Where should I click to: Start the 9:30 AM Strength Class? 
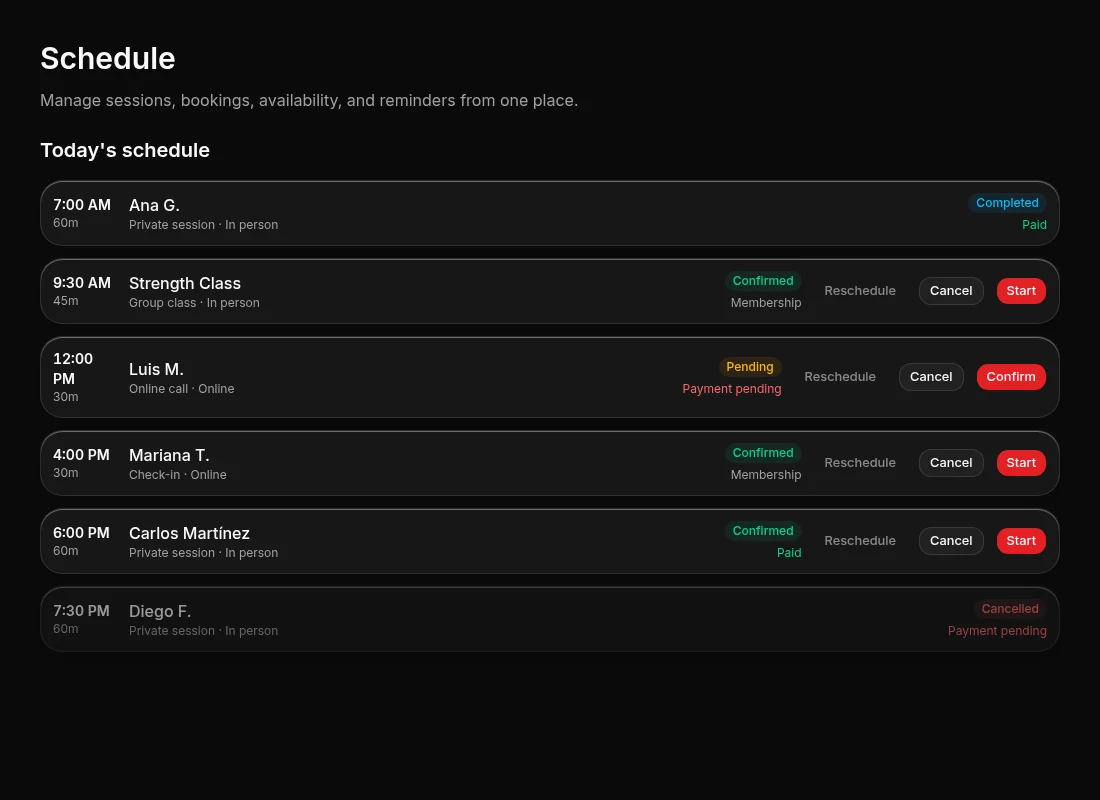(1021, 291)
